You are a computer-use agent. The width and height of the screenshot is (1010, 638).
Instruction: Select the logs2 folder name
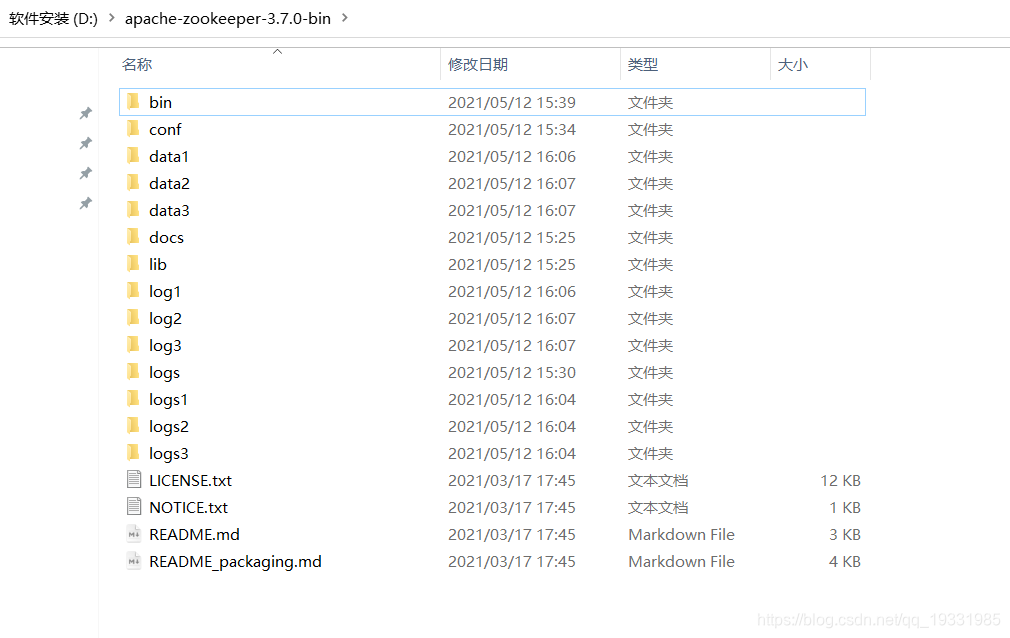coord(169,427)
